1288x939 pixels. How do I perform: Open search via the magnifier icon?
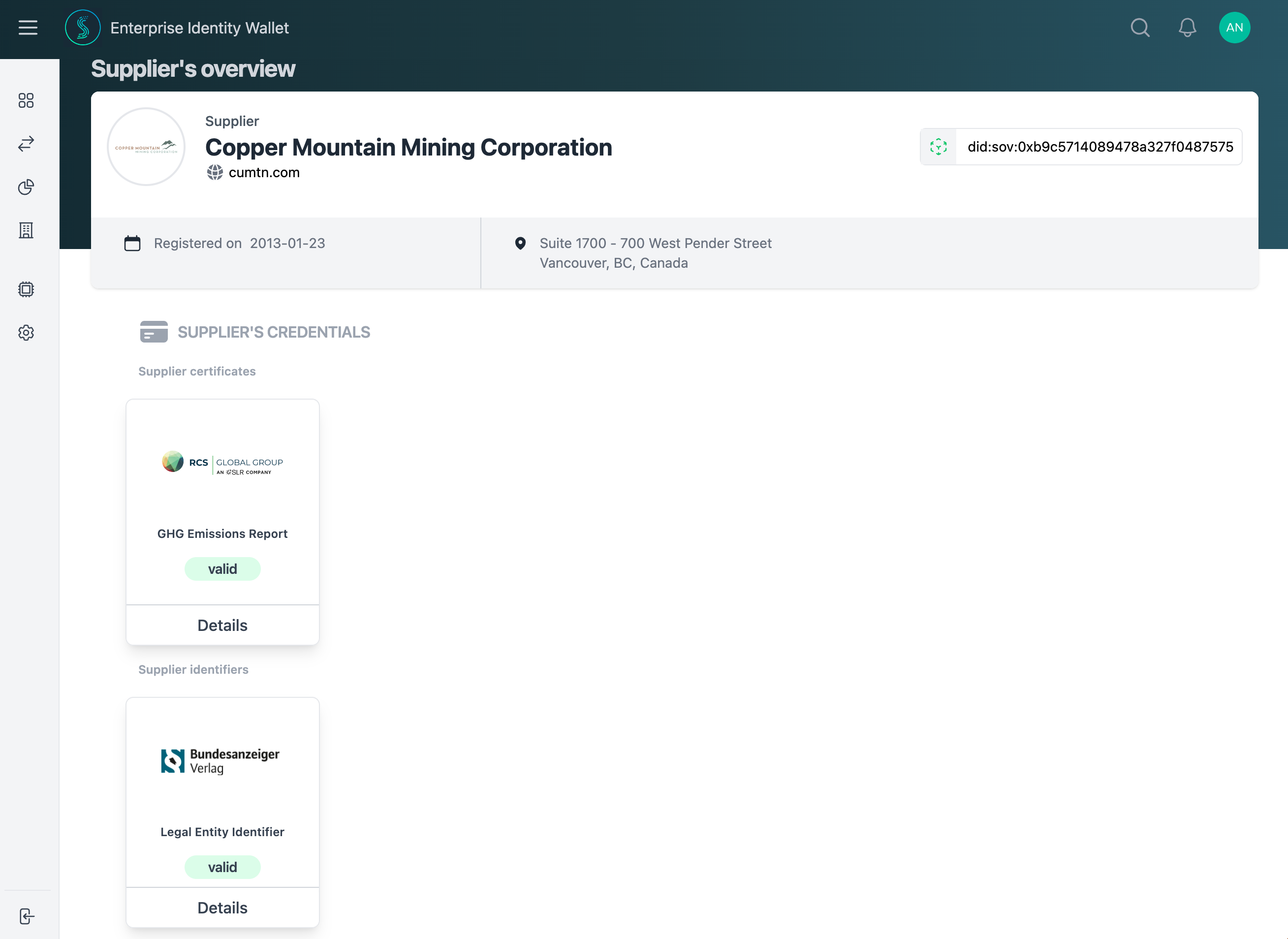point(1140,27)
